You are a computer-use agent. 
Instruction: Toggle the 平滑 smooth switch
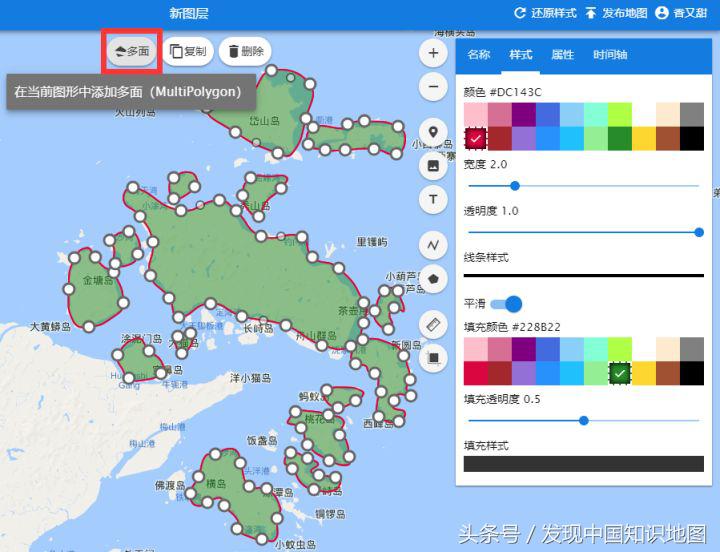[x=506, y=304]
